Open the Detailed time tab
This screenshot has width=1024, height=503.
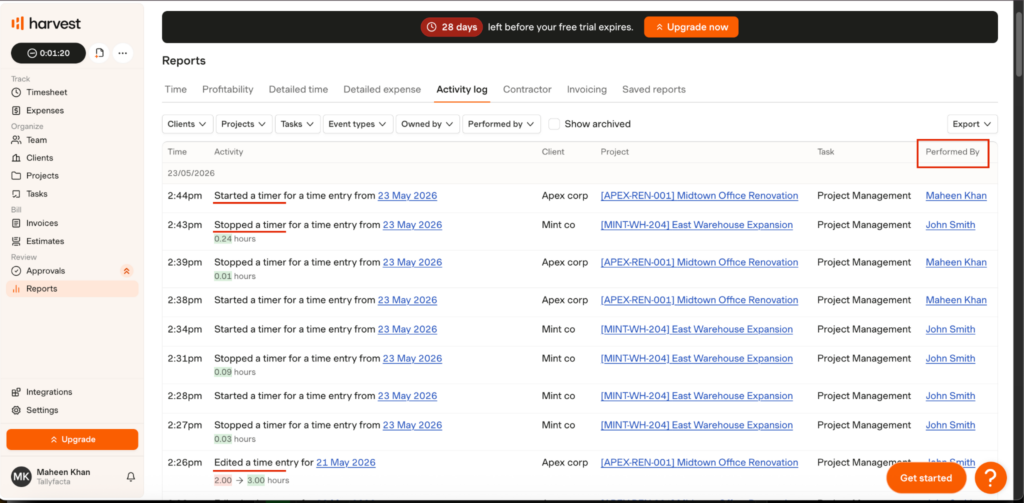coord(298,89)
